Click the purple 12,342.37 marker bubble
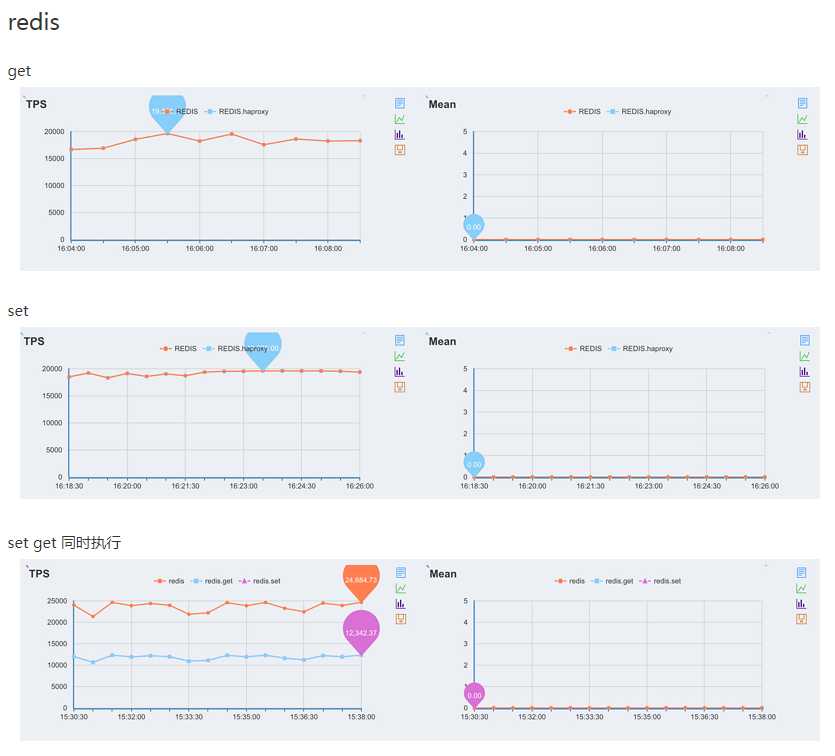The height and width of the screenshot is (756, 835). tap(361, 631)
